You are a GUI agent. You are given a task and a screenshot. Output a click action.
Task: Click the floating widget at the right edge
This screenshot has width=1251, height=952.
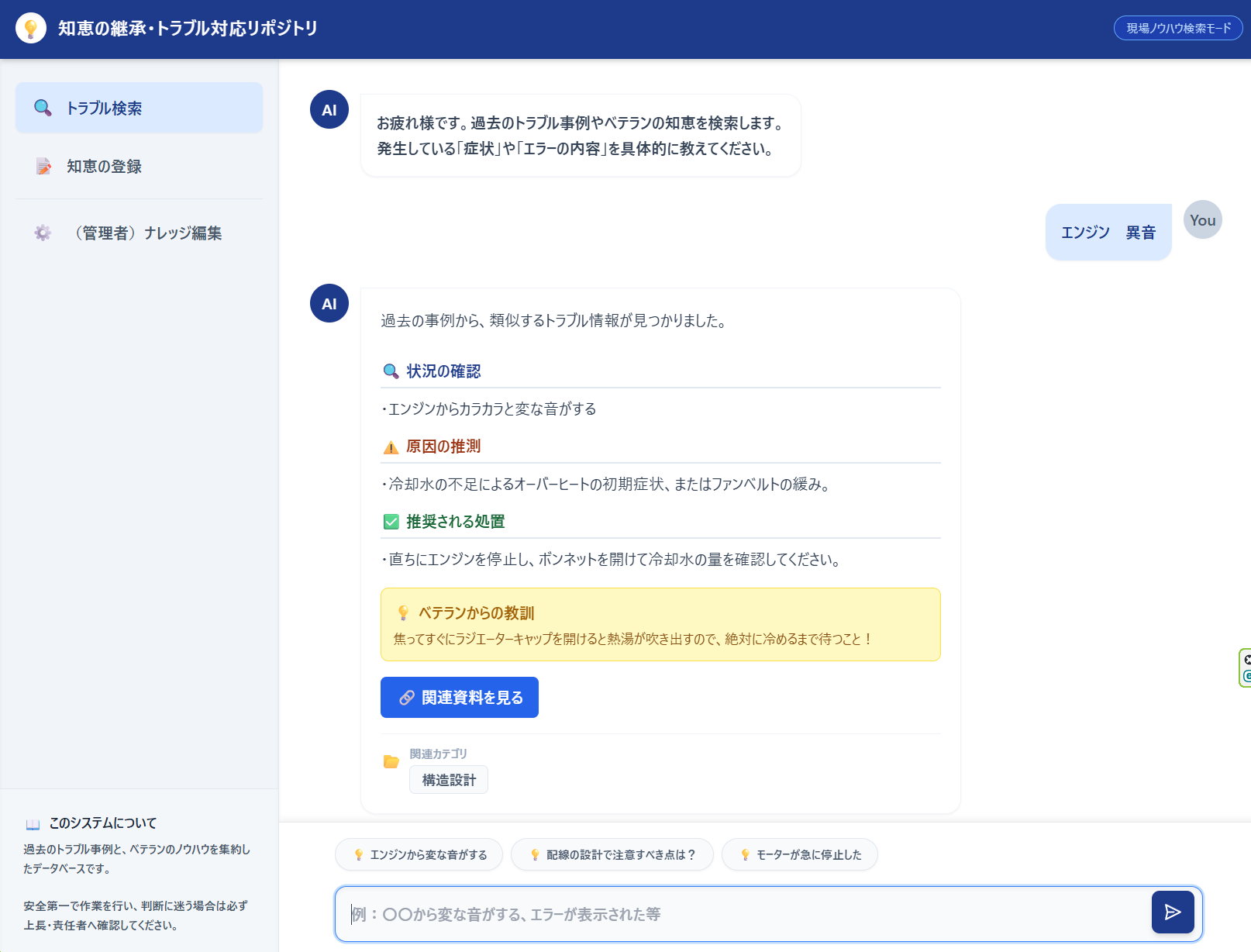point(1245,667)
